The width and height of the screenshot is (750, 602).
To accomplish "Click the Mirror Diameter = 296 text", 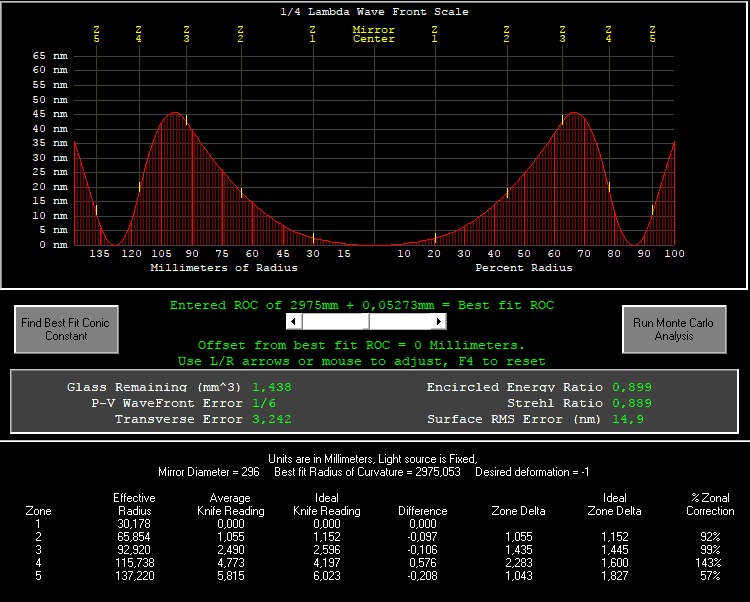I will [209, 472].
